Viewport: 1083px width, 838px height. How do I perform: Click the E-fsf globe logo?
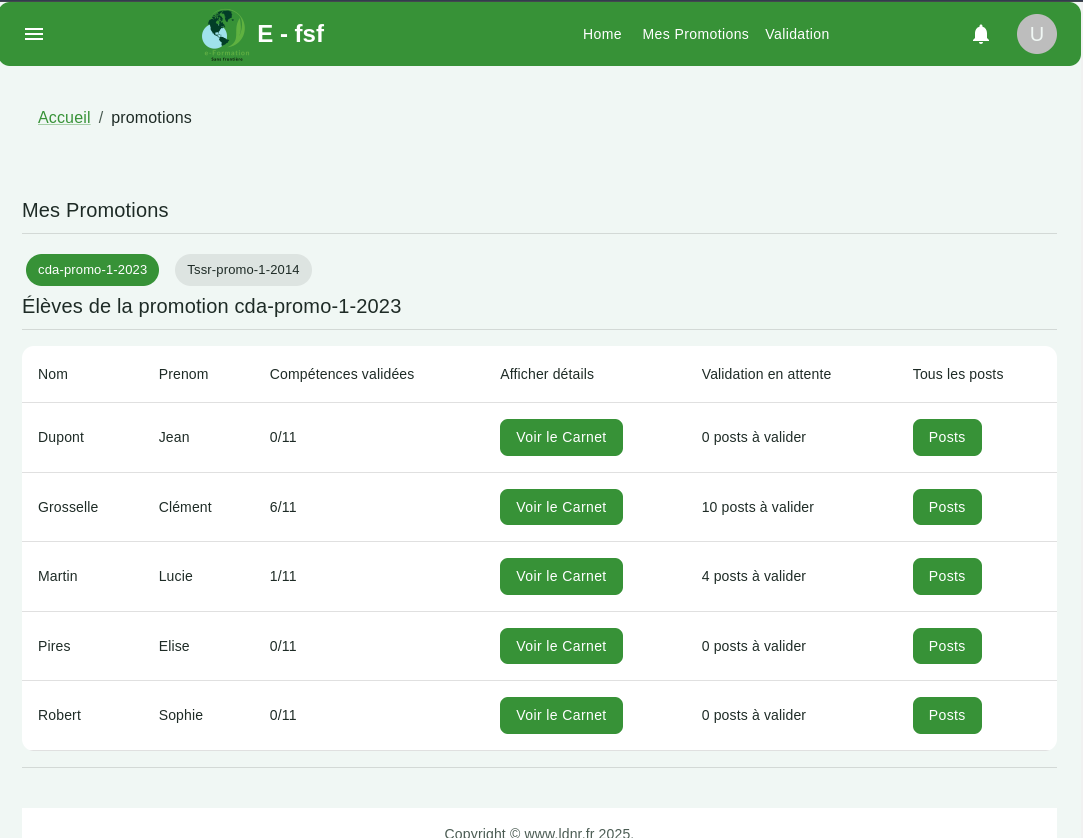click(224, 33)
